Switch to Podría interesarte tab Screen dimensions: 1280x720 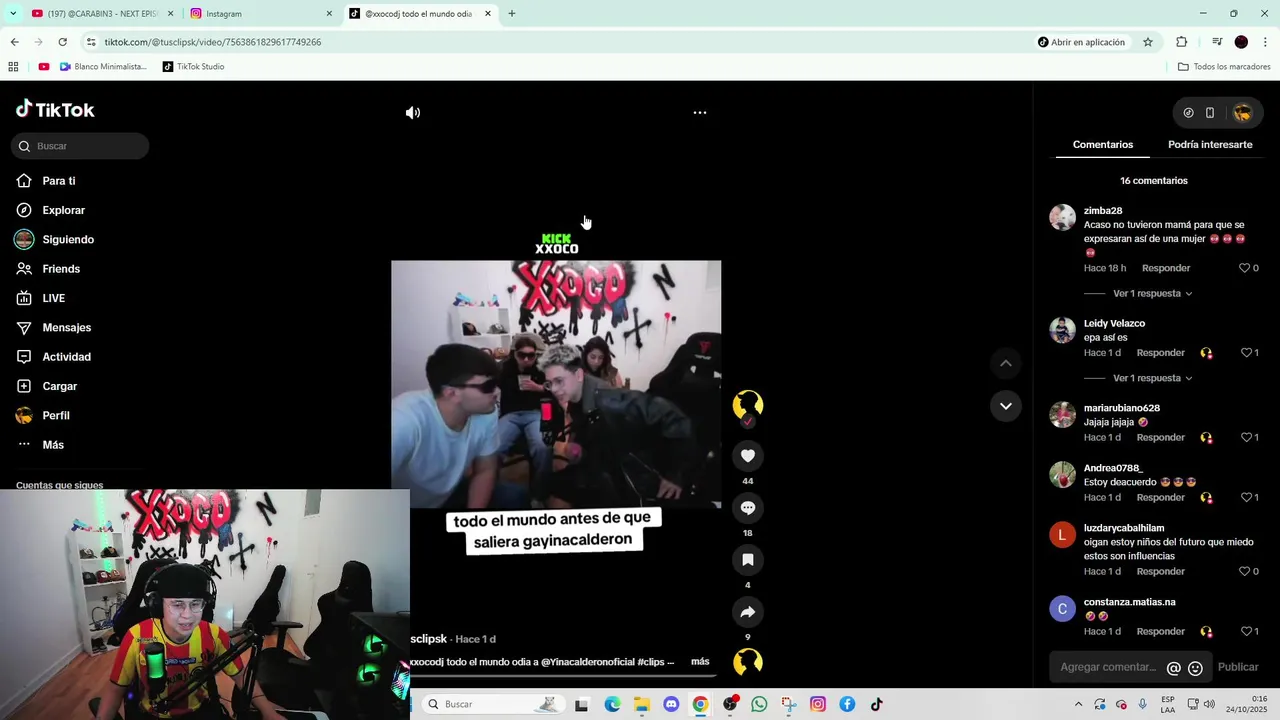(1210, 145)
